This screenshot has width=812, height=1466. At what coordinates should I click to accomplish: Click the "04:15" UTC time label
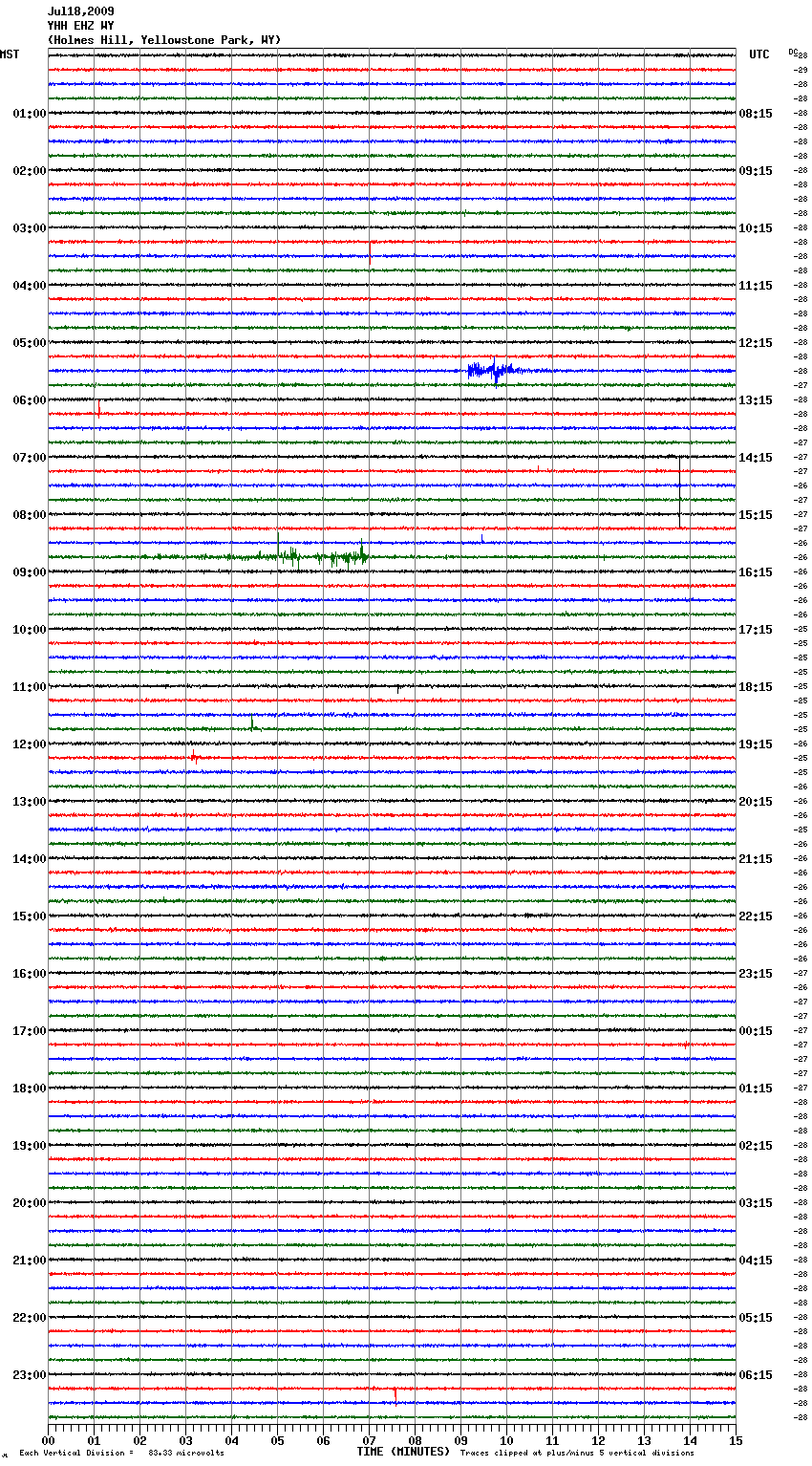point(756,1261)
